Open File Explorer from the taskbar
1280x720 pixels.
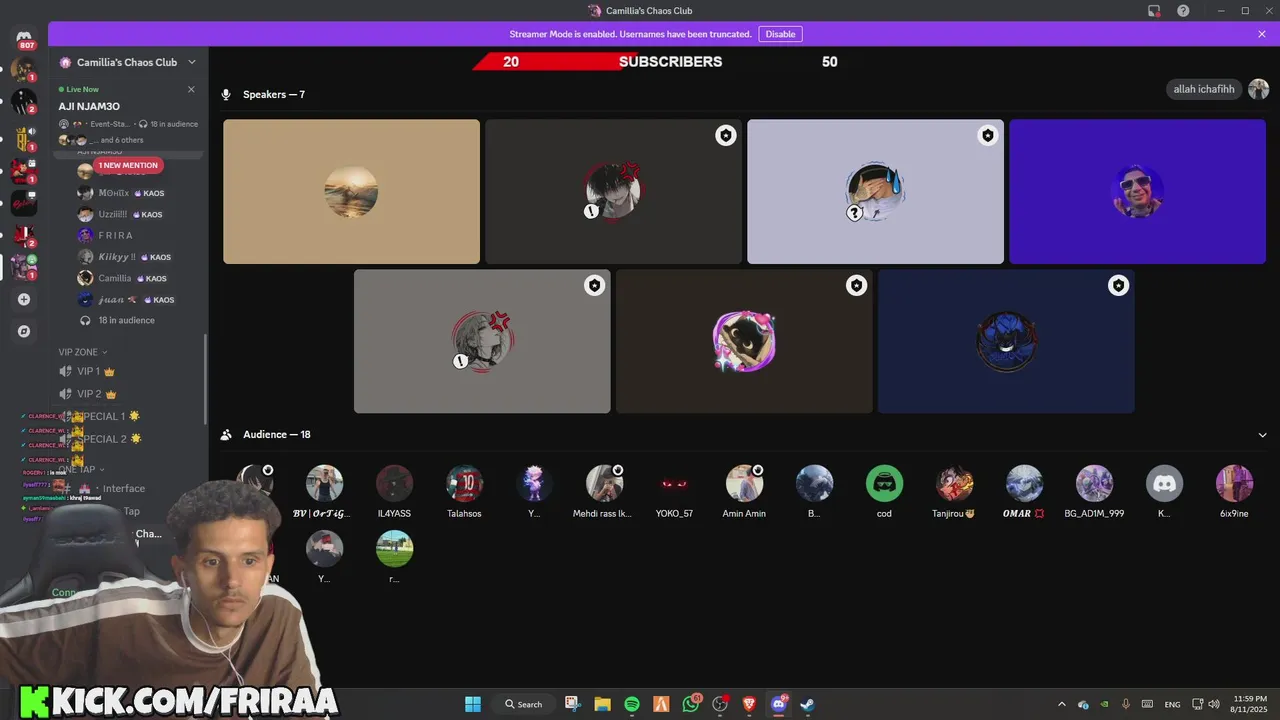coord(602,704)
